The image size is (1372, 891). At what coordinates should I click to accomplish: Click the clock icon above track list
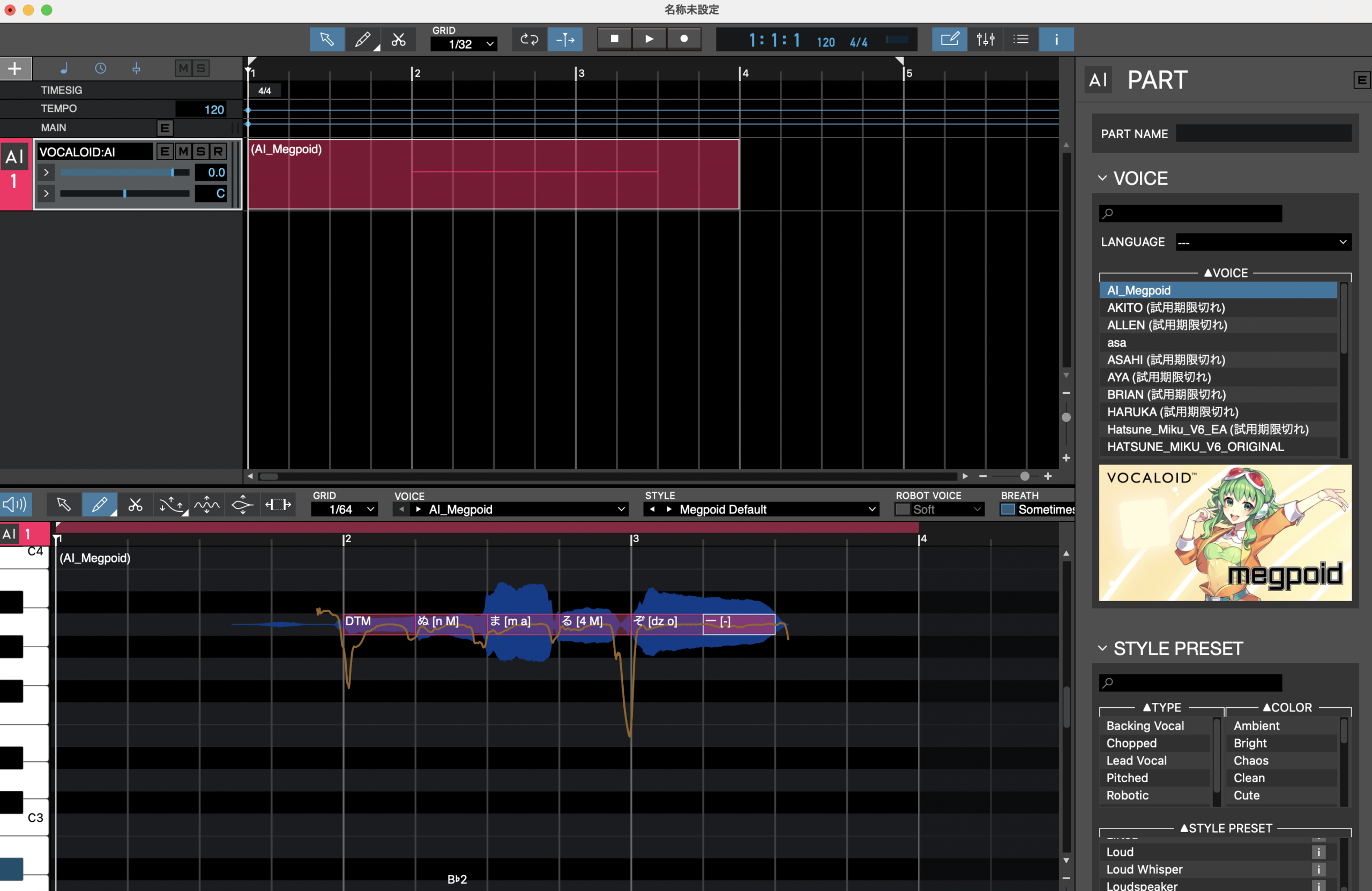coord(100,69)
